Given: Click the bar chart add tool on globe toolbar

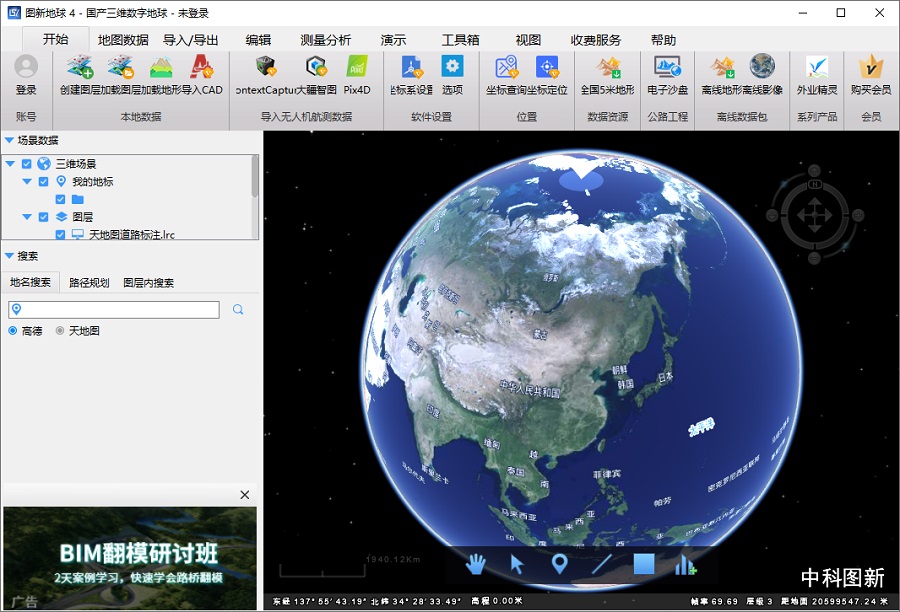Looking at the screenshot, I should (685, 565).
